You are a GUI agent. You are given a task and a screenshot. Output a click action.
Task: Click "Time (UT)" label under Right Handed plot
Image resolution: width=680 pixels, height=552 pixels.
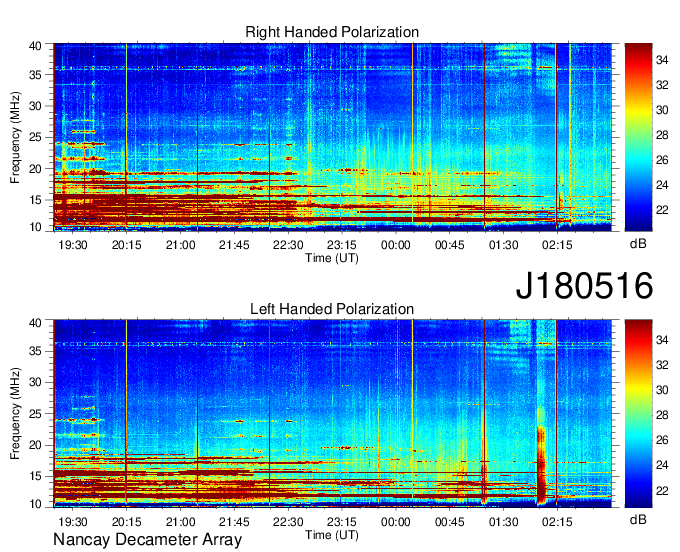[332, 258]
